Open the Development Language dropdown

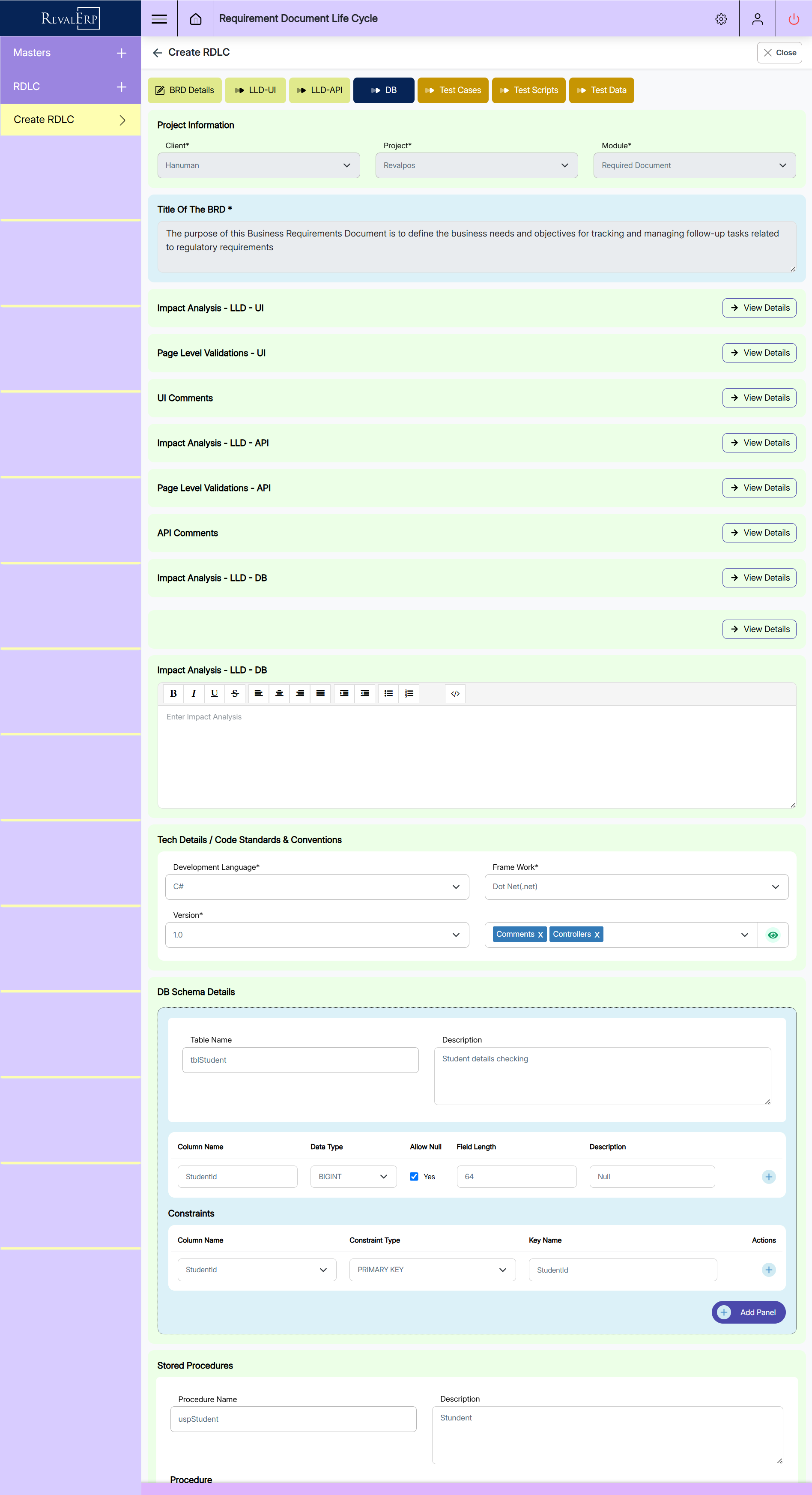pyautogui.click(x=316, y=887)
